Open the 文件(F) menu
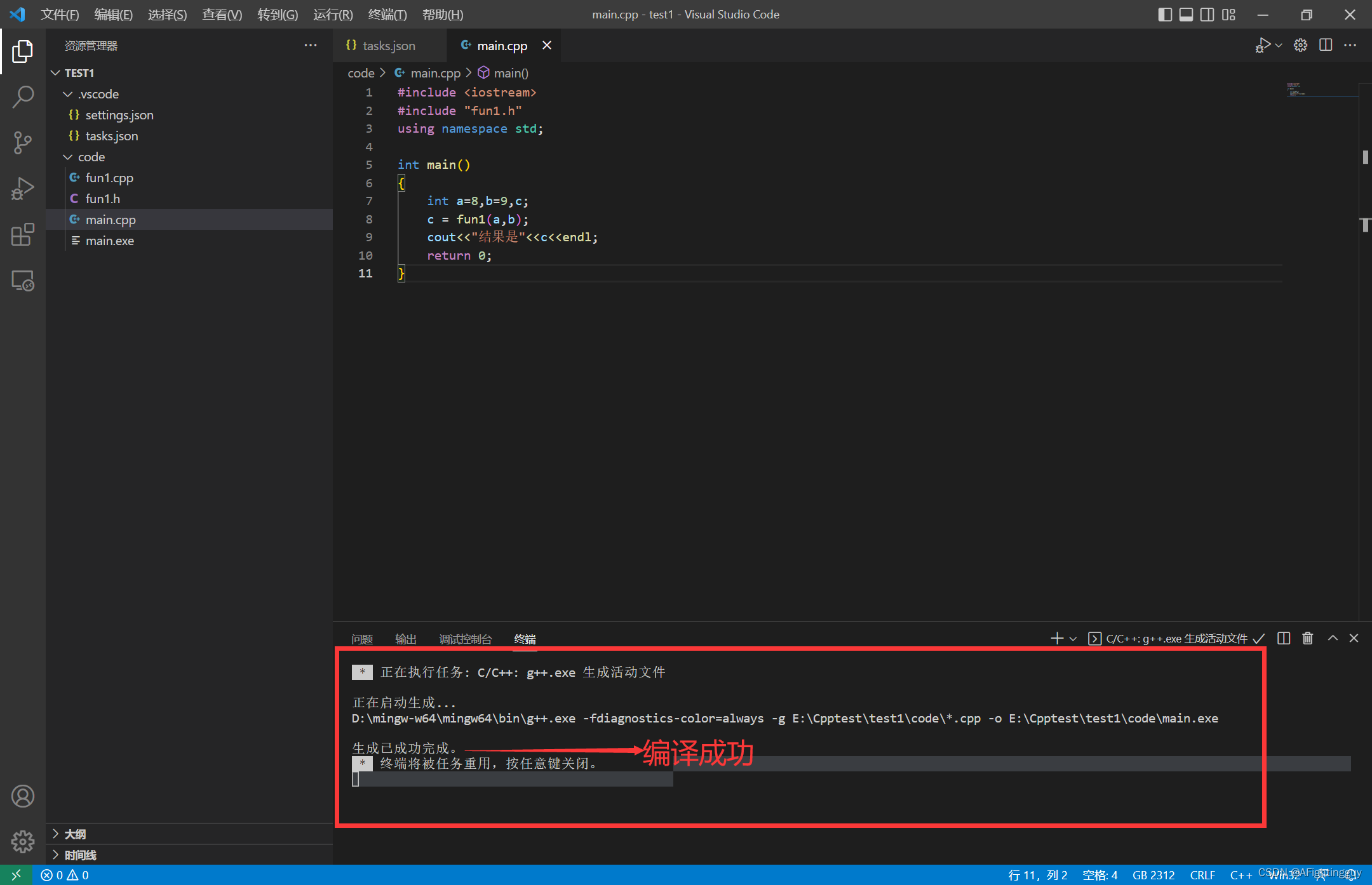 (x=60, y=14)
